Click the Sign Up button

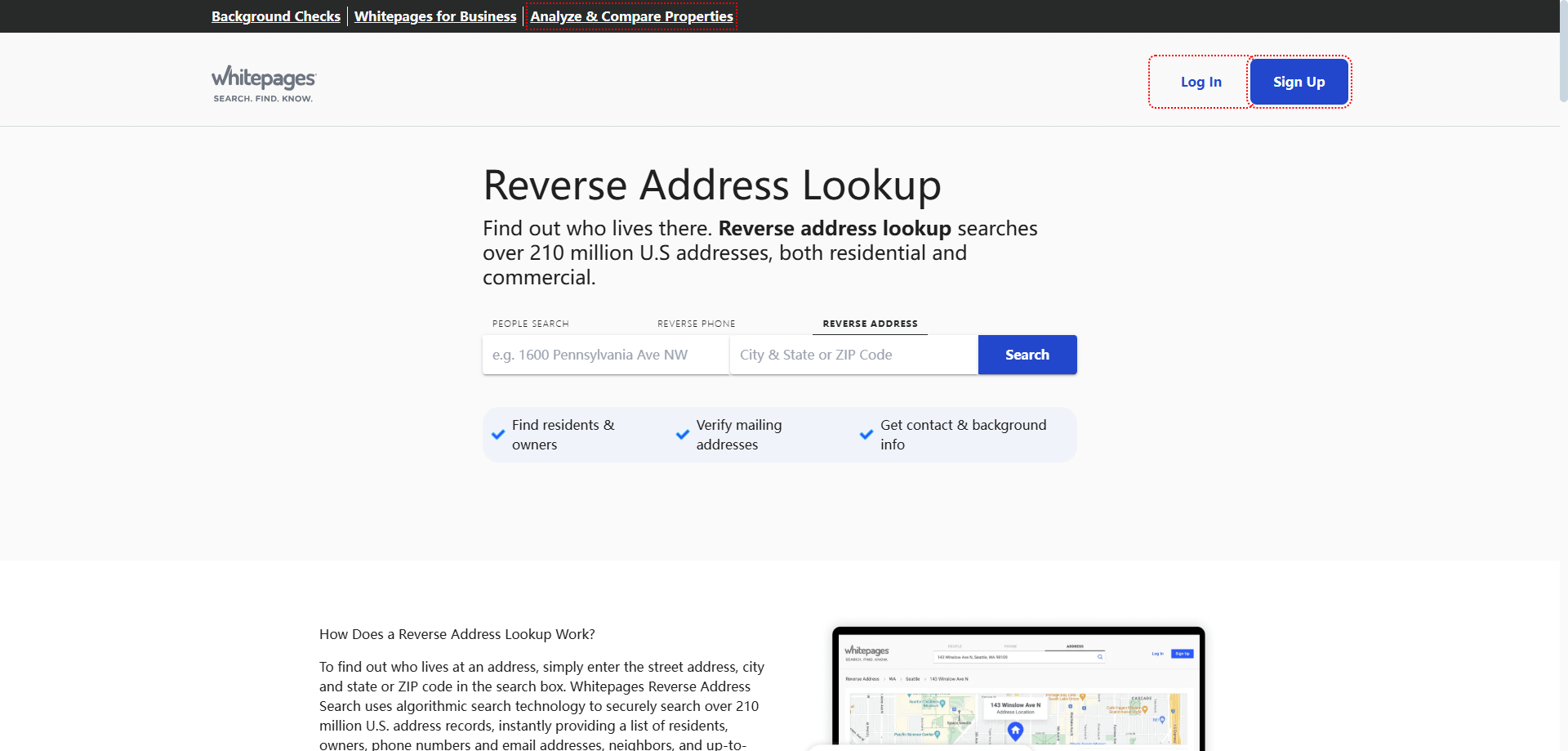1298,82
